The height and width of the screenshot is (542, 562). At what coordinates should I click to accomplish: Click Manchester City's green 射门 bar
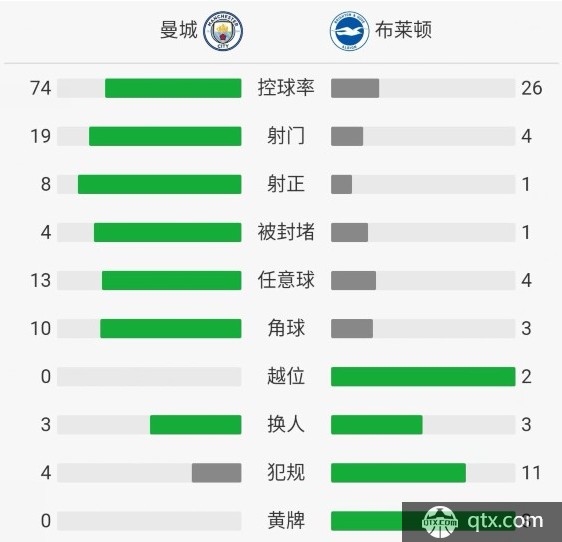click(165, 136)
